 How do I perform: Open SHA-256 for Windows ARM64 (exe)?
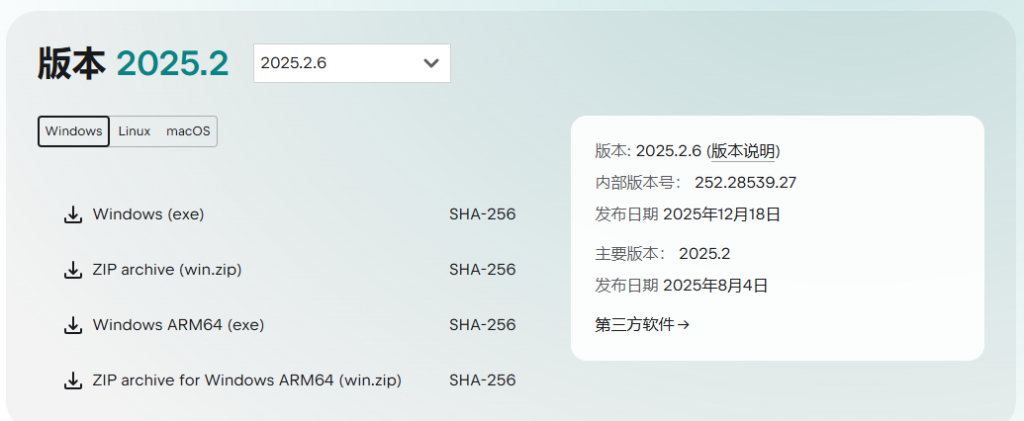click(x=482, y=325)
